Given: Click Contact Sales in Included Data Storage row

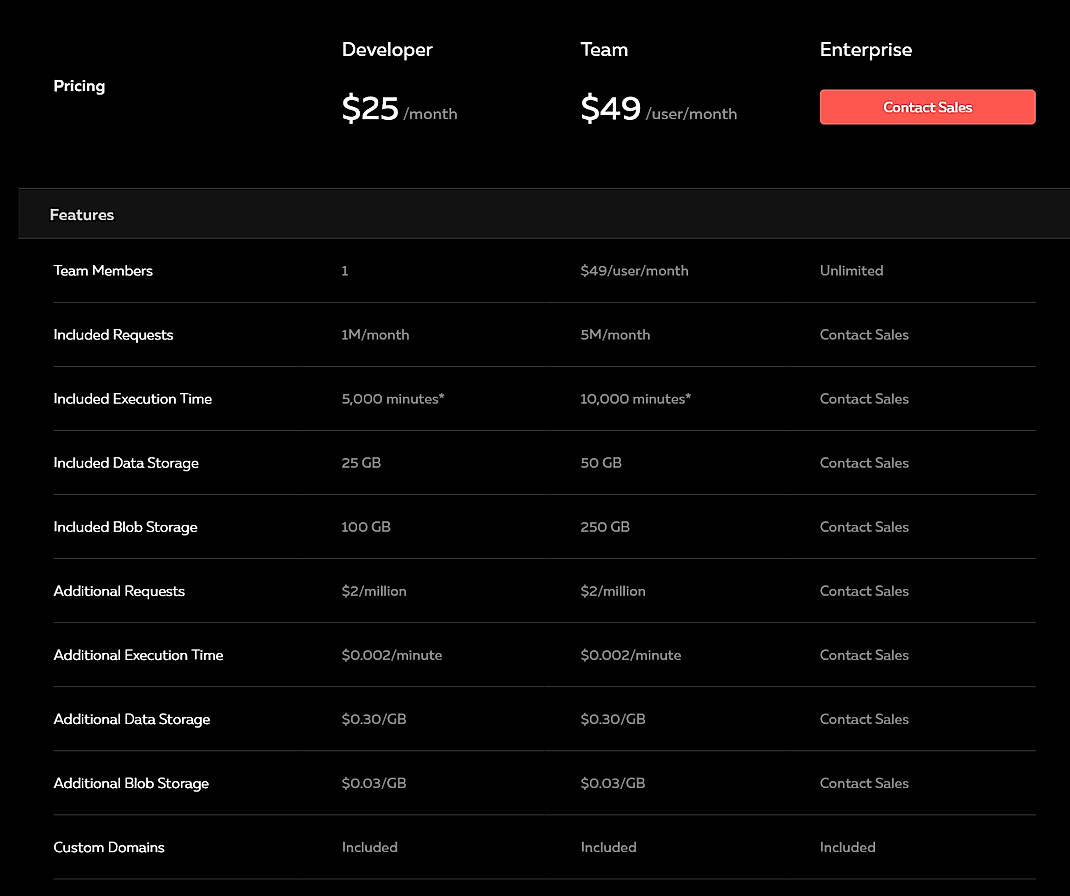Looking at the screenshot, I should tap(864, 463).
